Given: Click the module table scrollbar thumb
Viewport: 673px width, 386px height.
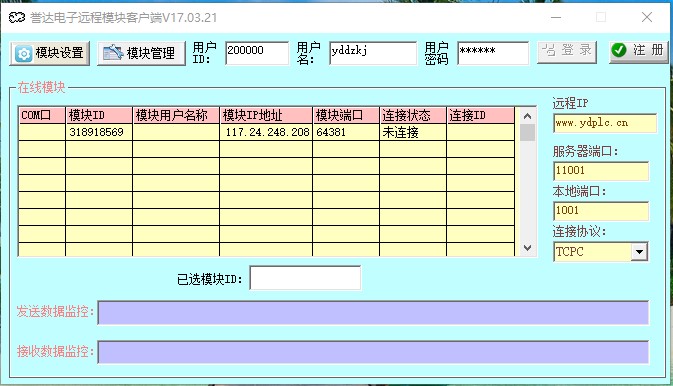Looking at the screenshot, I should (527, 133).
